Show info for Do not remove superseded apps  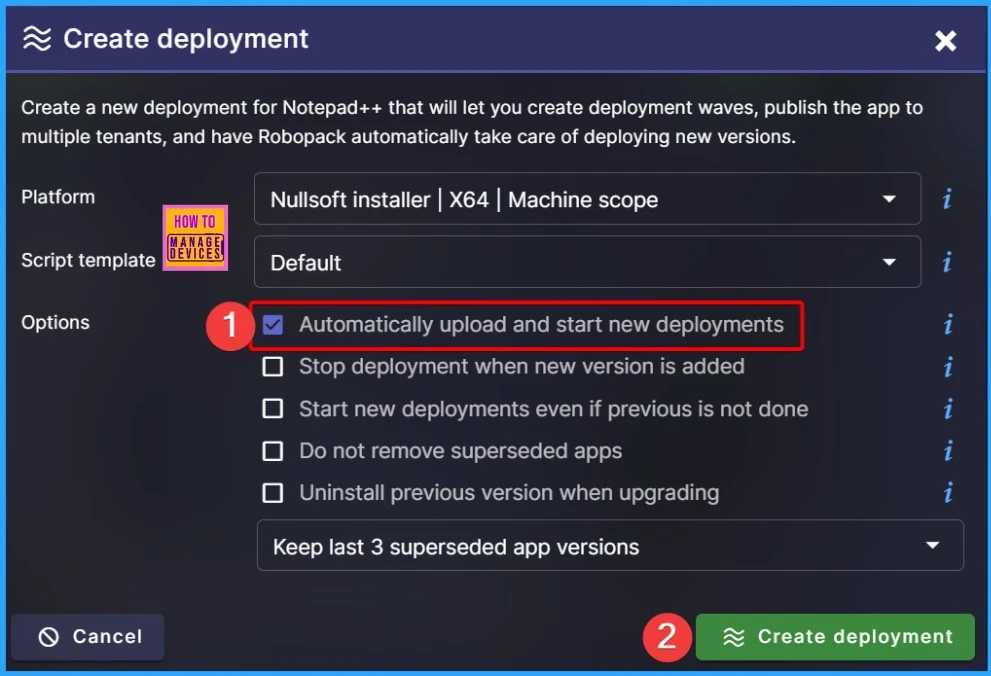coord(948,451)
